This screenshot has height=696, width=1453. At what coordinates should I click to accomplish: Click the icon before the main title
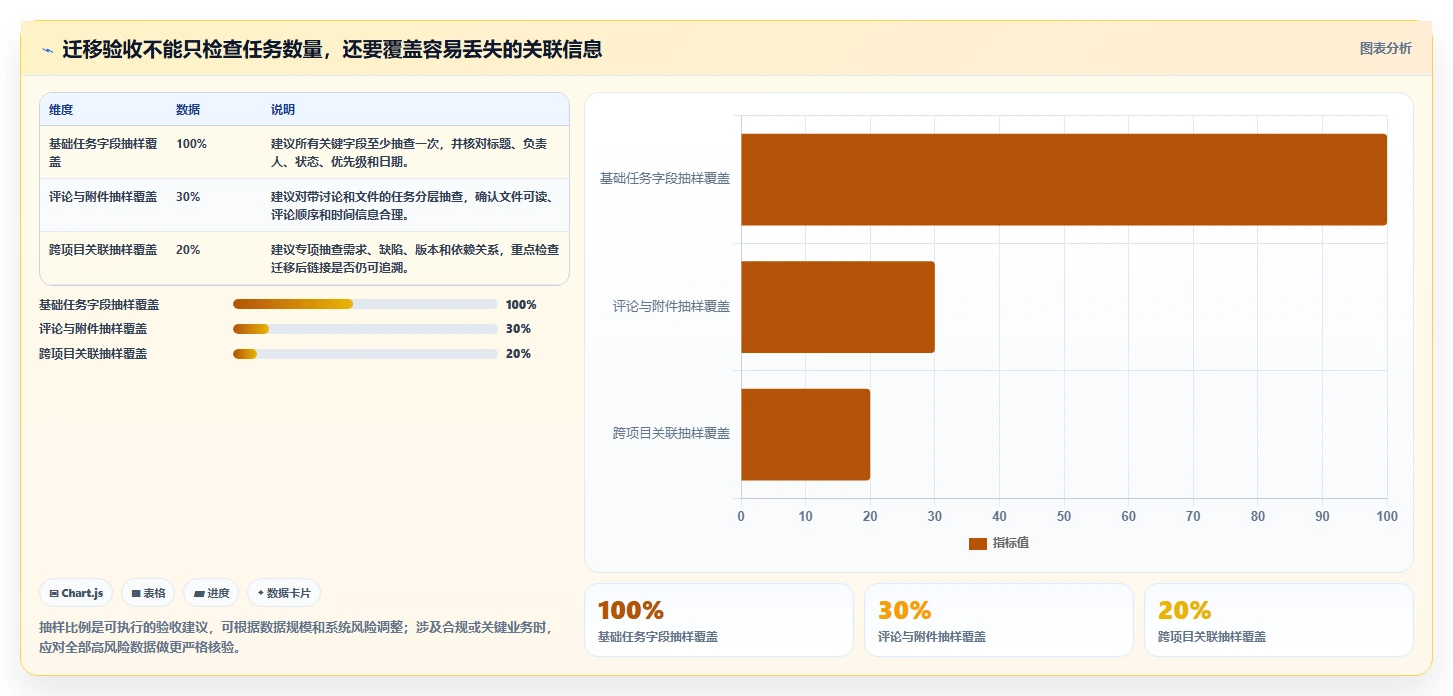(x=47, y=50)
